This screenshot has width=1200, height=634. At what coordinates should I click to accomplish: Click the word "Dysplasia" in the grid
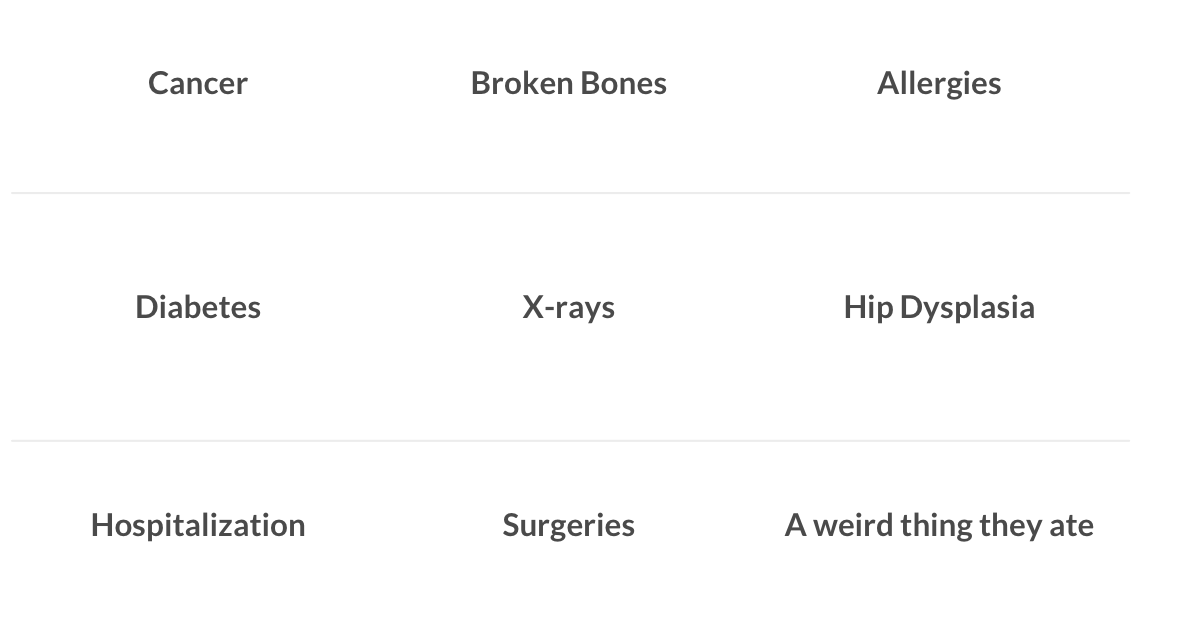point(967,307)
